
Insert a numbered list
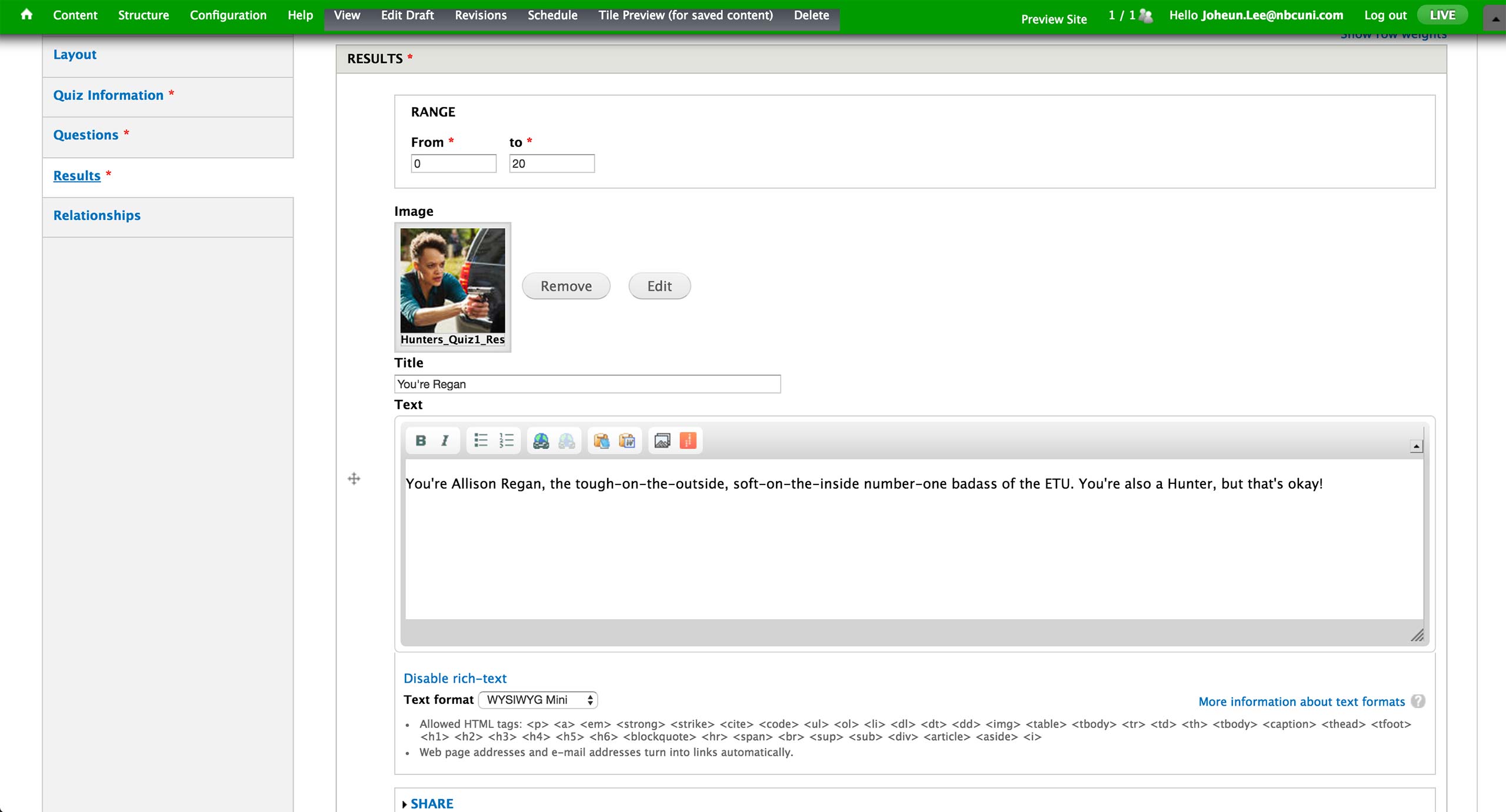pos(506,440)
